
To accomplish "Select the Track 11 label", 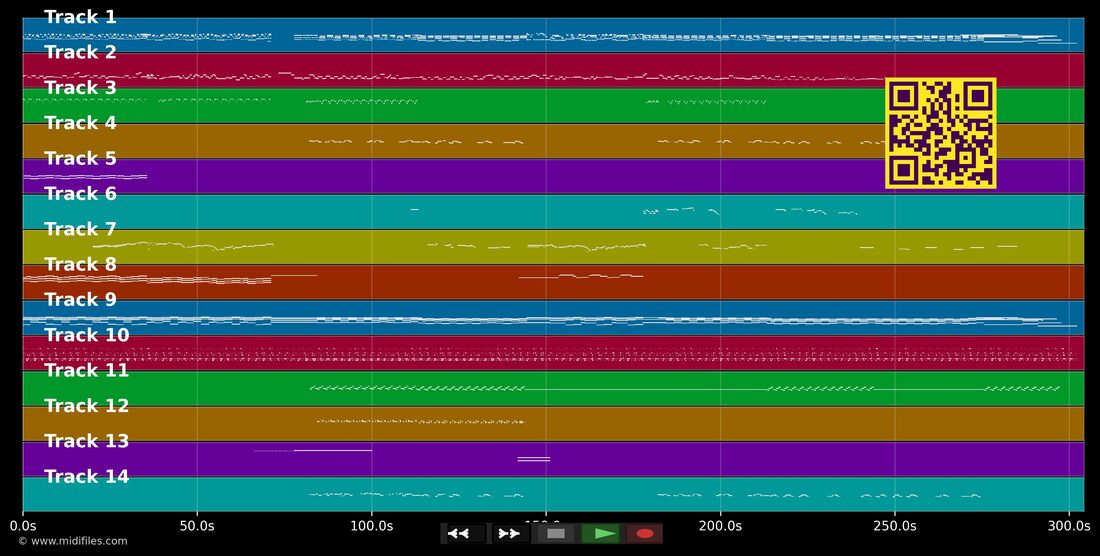I will click(86, 371).
